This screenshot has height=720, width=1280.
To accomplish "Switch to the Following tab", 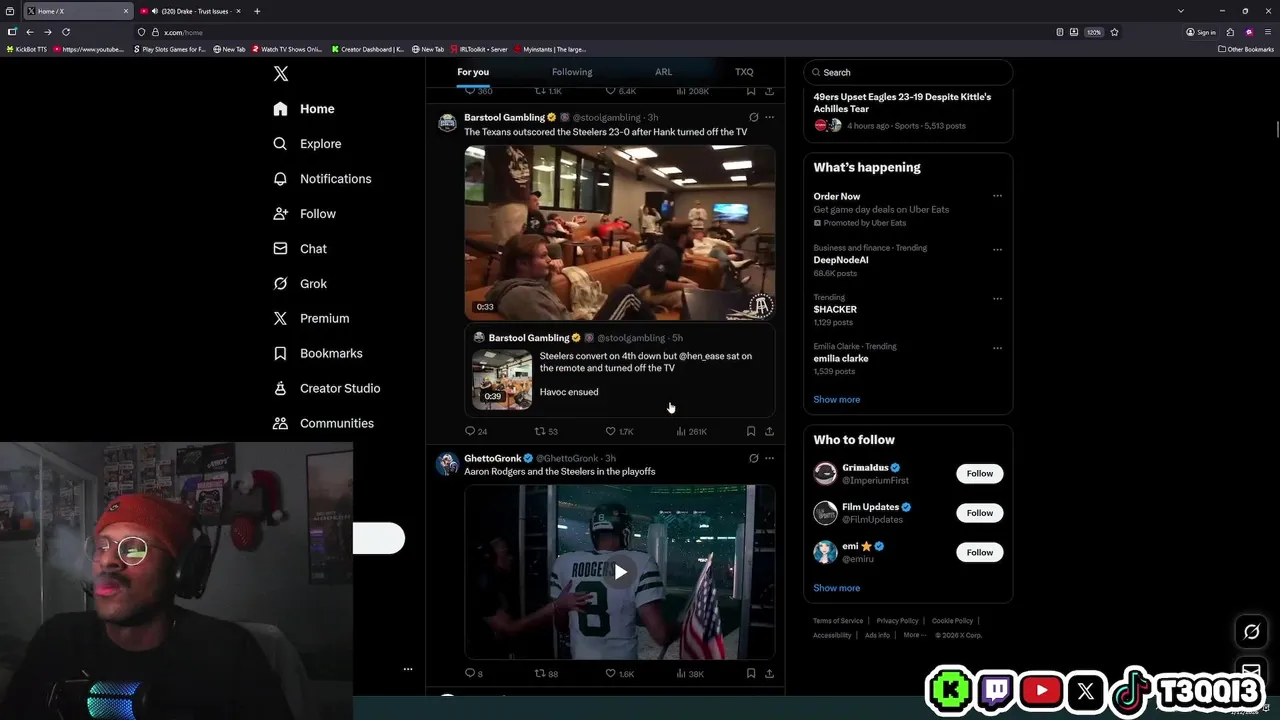I will (572, 72).
